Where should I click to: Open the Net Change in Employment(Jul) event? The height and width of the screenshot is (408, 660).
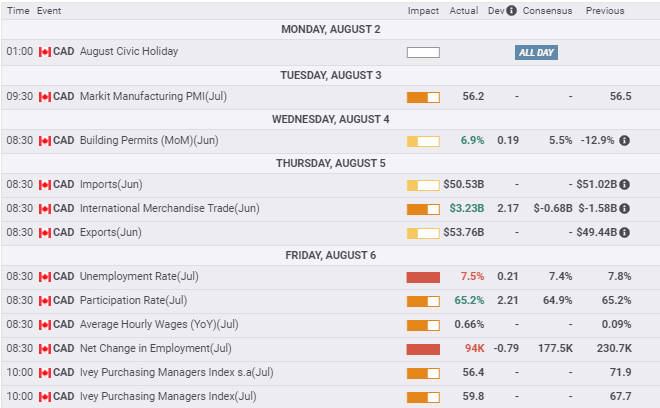click(x=149, y=348)
